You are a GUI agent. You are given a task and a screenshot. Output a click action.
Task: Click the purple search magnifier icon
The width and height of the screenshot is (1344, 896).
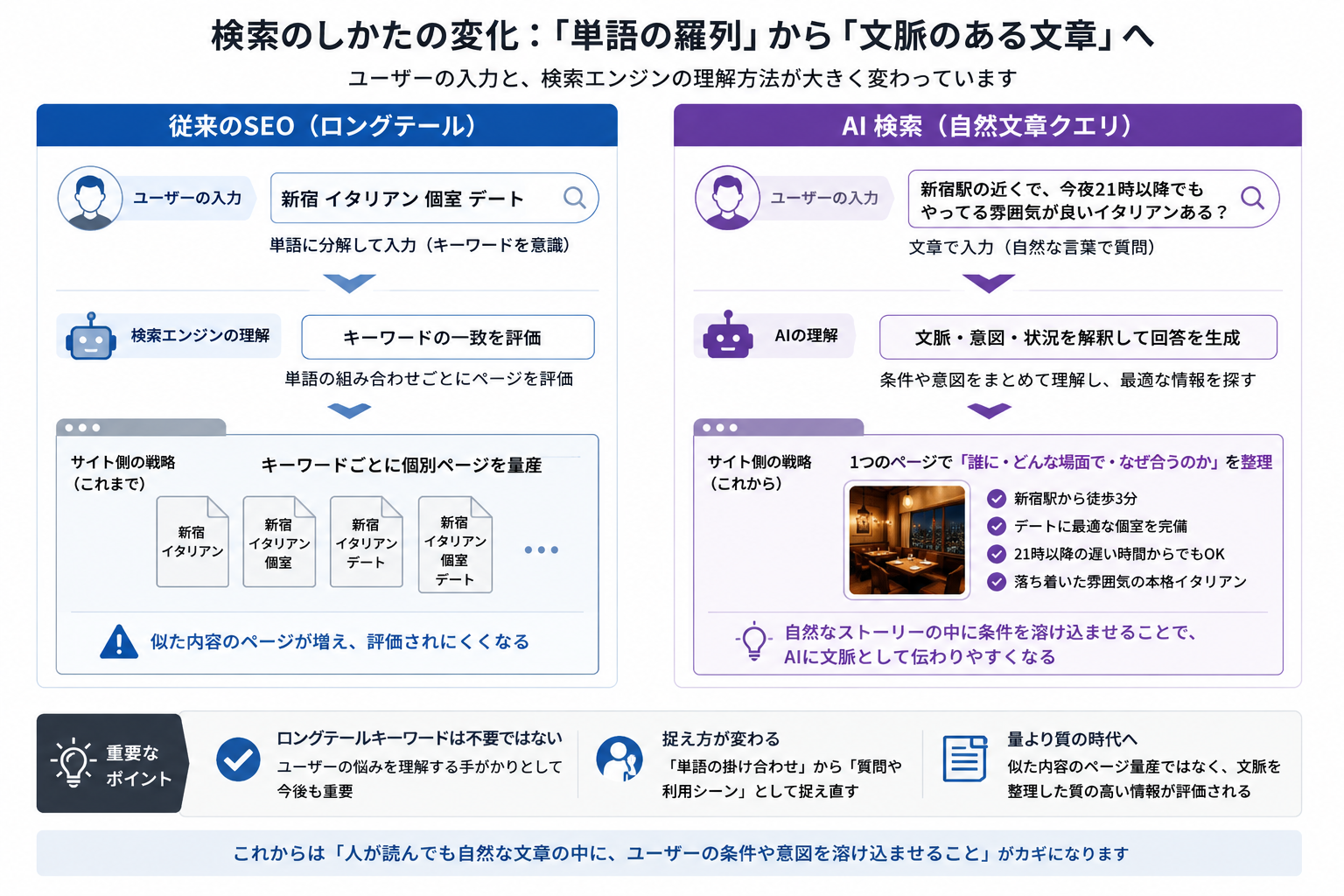click(1253, 198)
